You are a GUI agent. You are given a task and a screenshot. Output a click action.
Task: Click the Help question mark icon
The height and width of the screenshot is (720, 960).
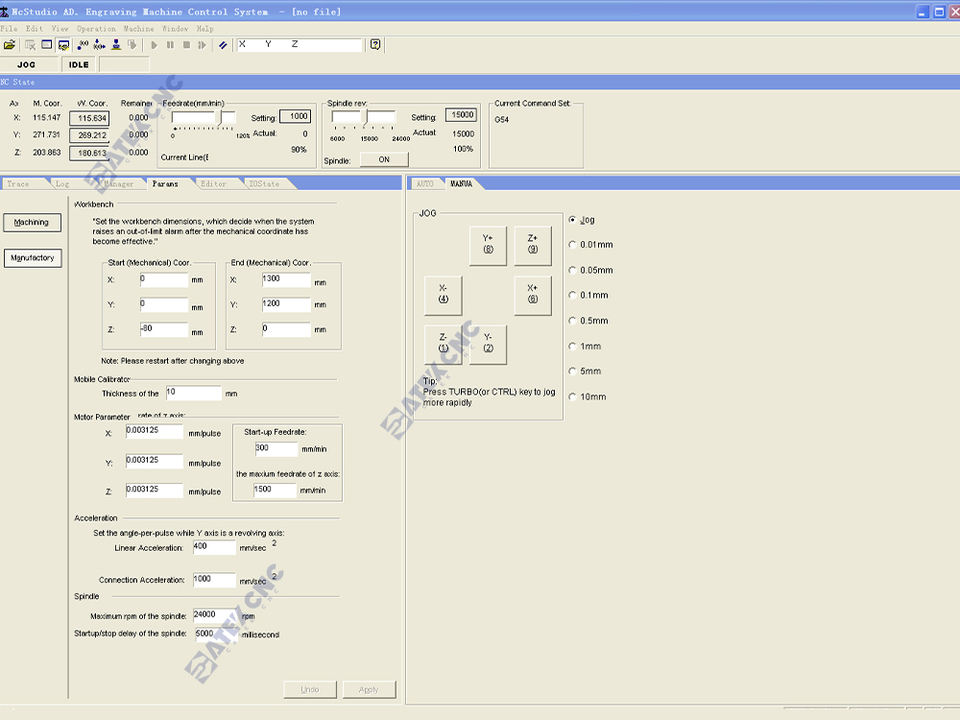pos(375,45)
